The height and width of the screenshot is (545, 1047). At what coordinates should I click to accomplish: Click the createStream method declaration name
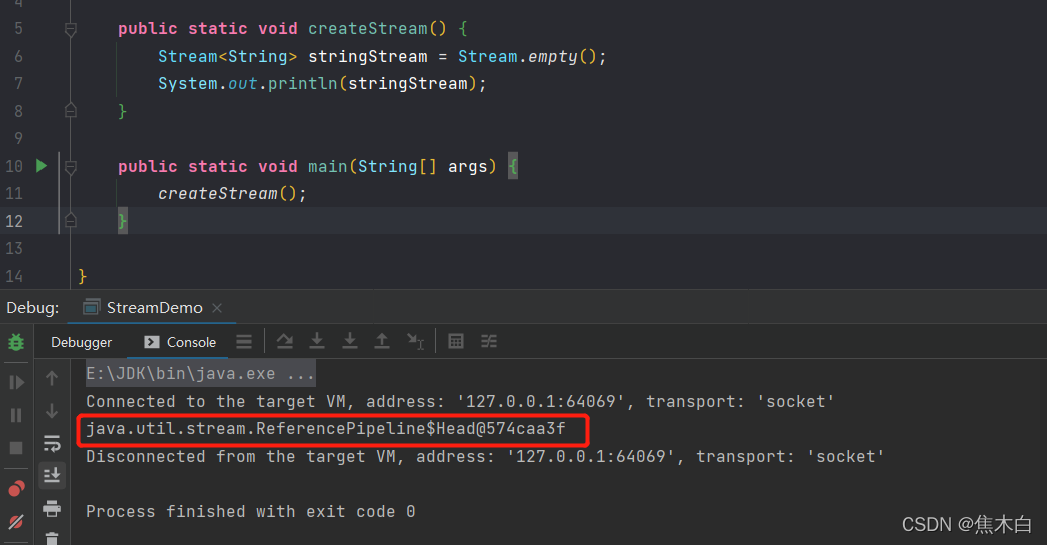pos(367,29)
